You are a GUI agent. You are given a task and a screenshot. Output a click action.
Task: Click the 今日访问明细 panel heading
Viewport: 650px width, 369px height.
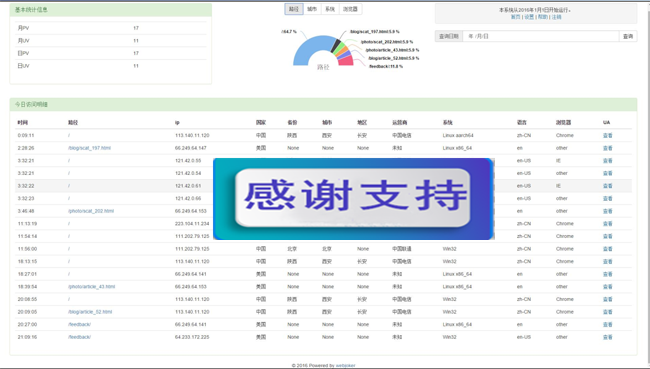click(x=323, y=104)
